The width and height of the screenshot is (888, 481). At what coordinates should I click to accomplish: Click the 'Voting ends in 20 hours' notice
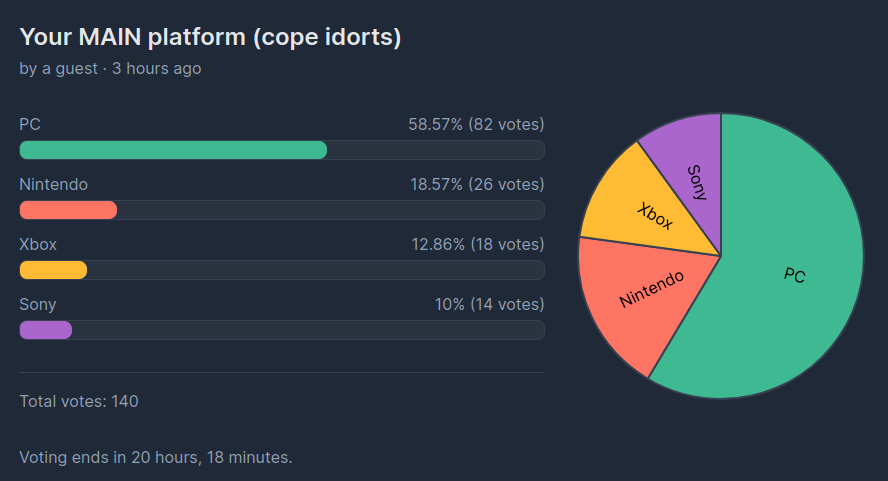click(x=156, y=457)
